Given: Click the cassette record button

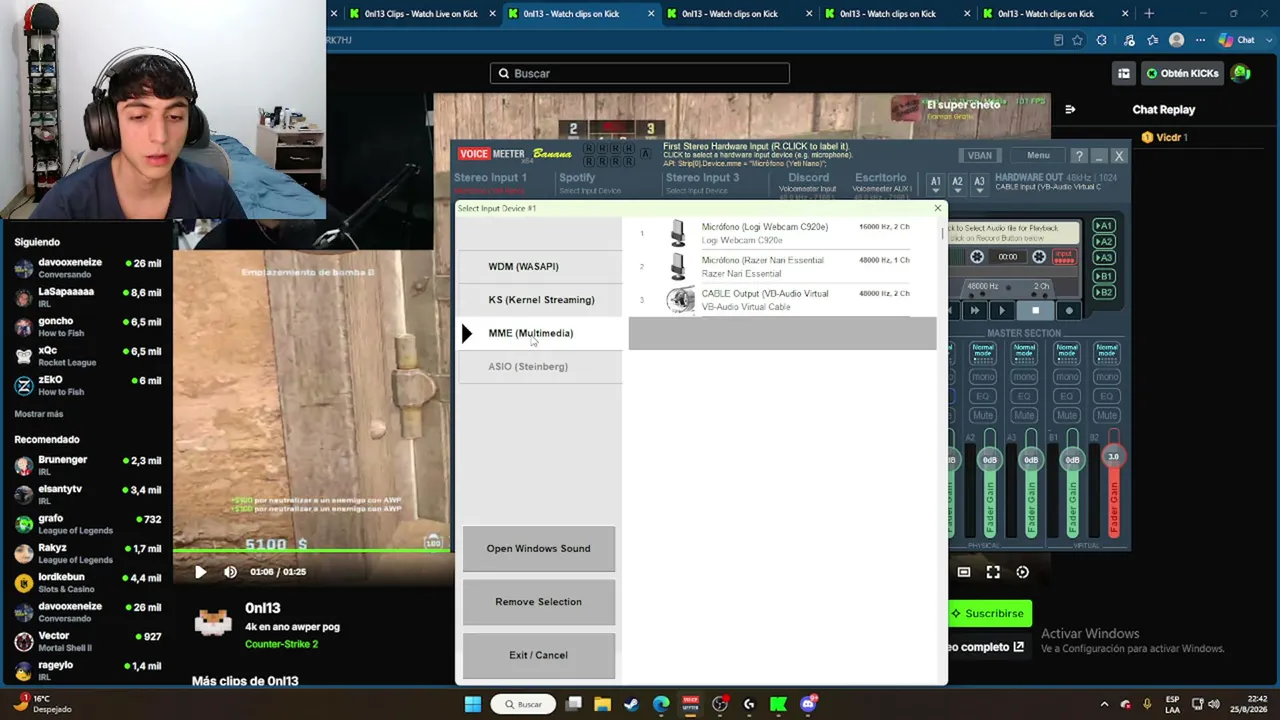Looking at the screenshot, I should click(1069, 311).
